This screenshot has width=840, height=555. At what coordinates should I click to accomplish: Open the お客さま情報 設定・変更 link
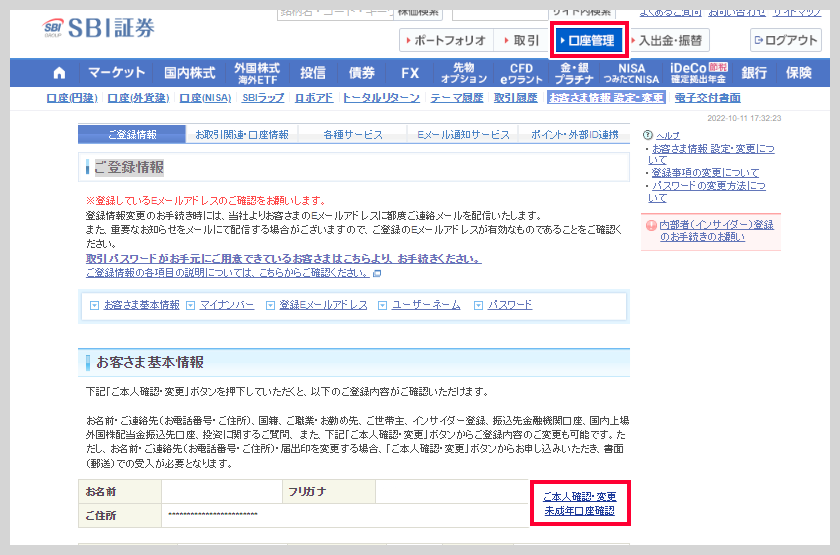click(x=606, y=98)
